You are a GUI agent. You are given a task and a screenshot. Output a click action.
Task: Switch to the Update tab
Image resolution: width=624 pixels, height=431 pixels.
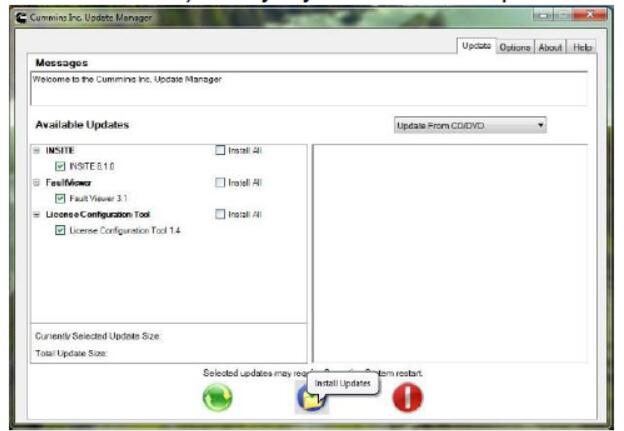pyautogui.click(x=476, y=46)
